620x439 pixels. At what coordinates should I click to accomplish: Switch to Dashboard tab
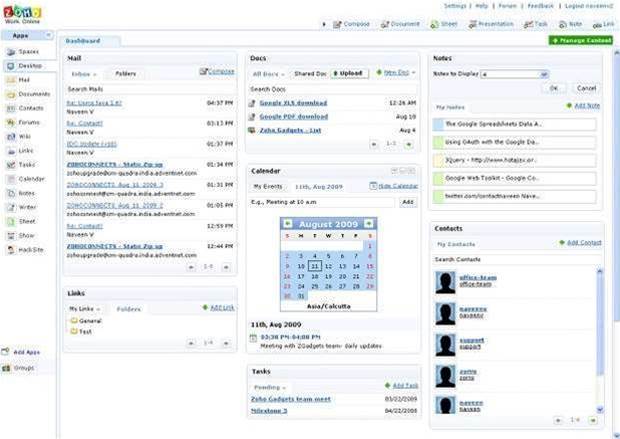coord(83,41)
